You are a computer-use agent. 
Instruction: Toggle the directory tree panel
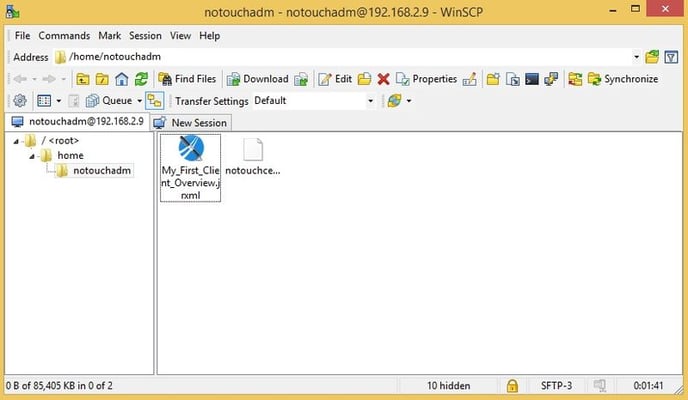tap(154, 101)
